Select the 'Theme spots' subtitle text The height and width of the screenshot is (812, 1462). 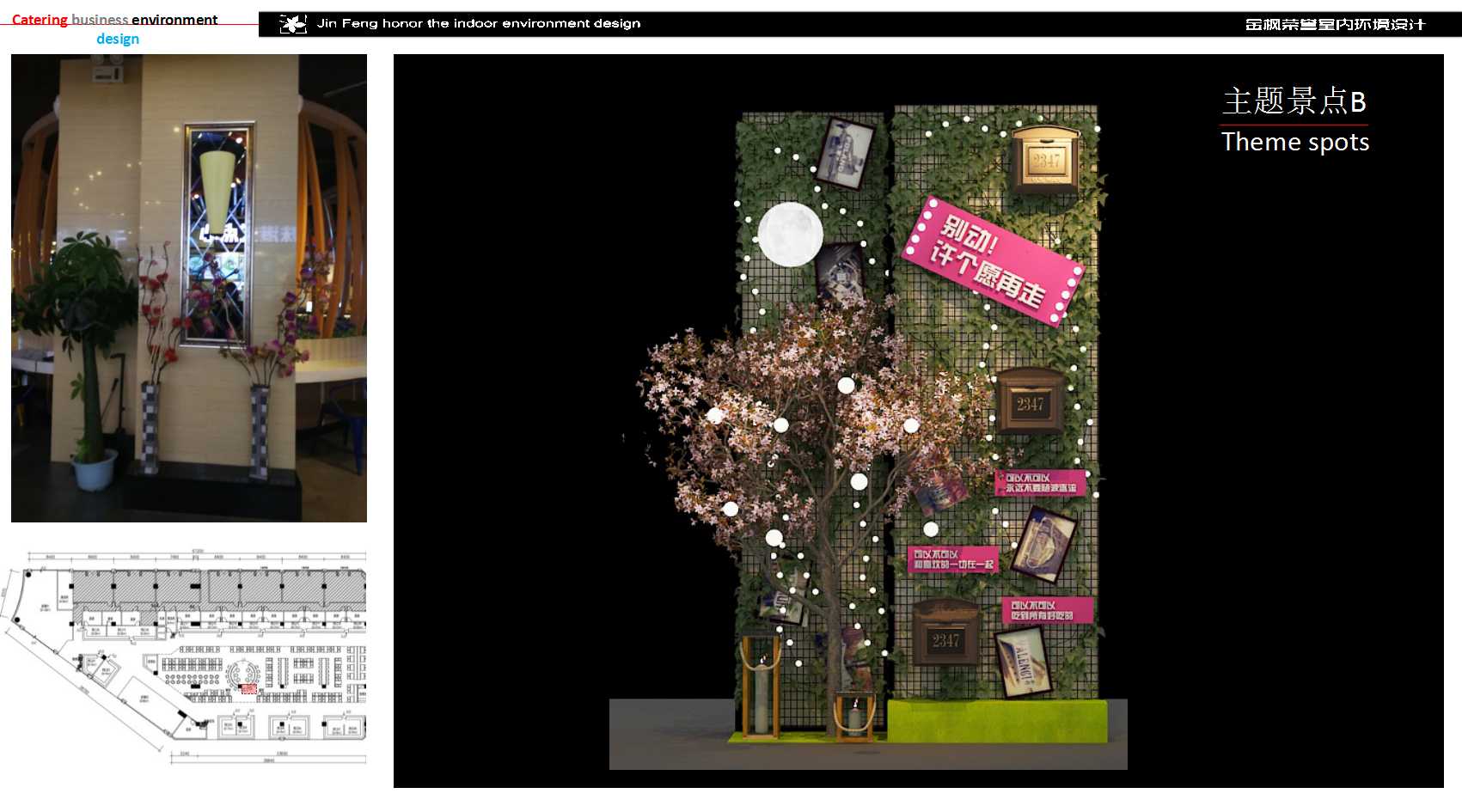(x=1295, y=142)
